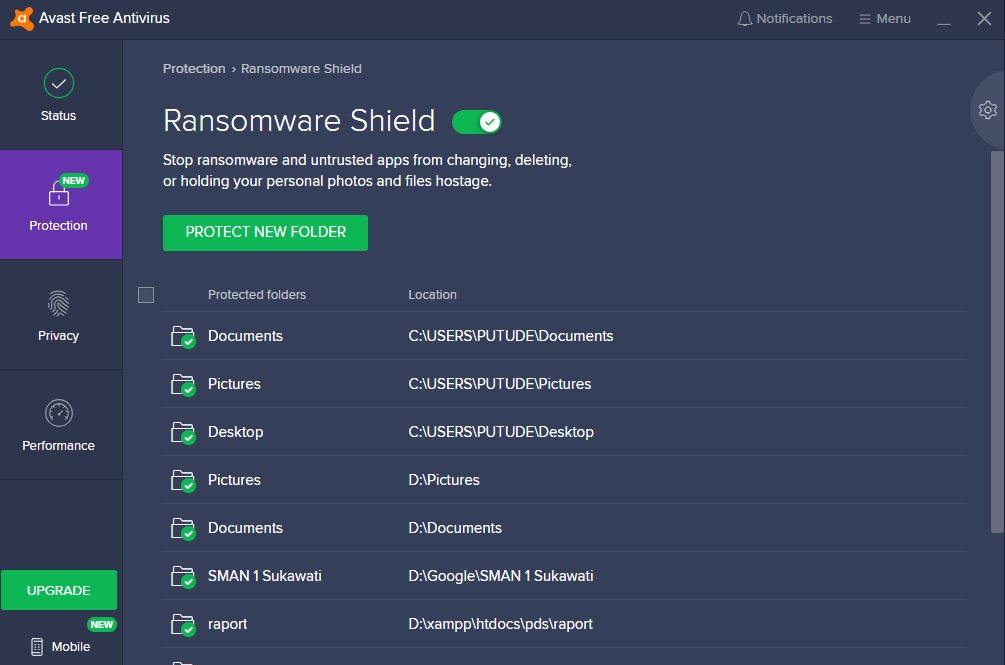Click folder icon for raport row

pyautogui.click(x=183, y=625)
